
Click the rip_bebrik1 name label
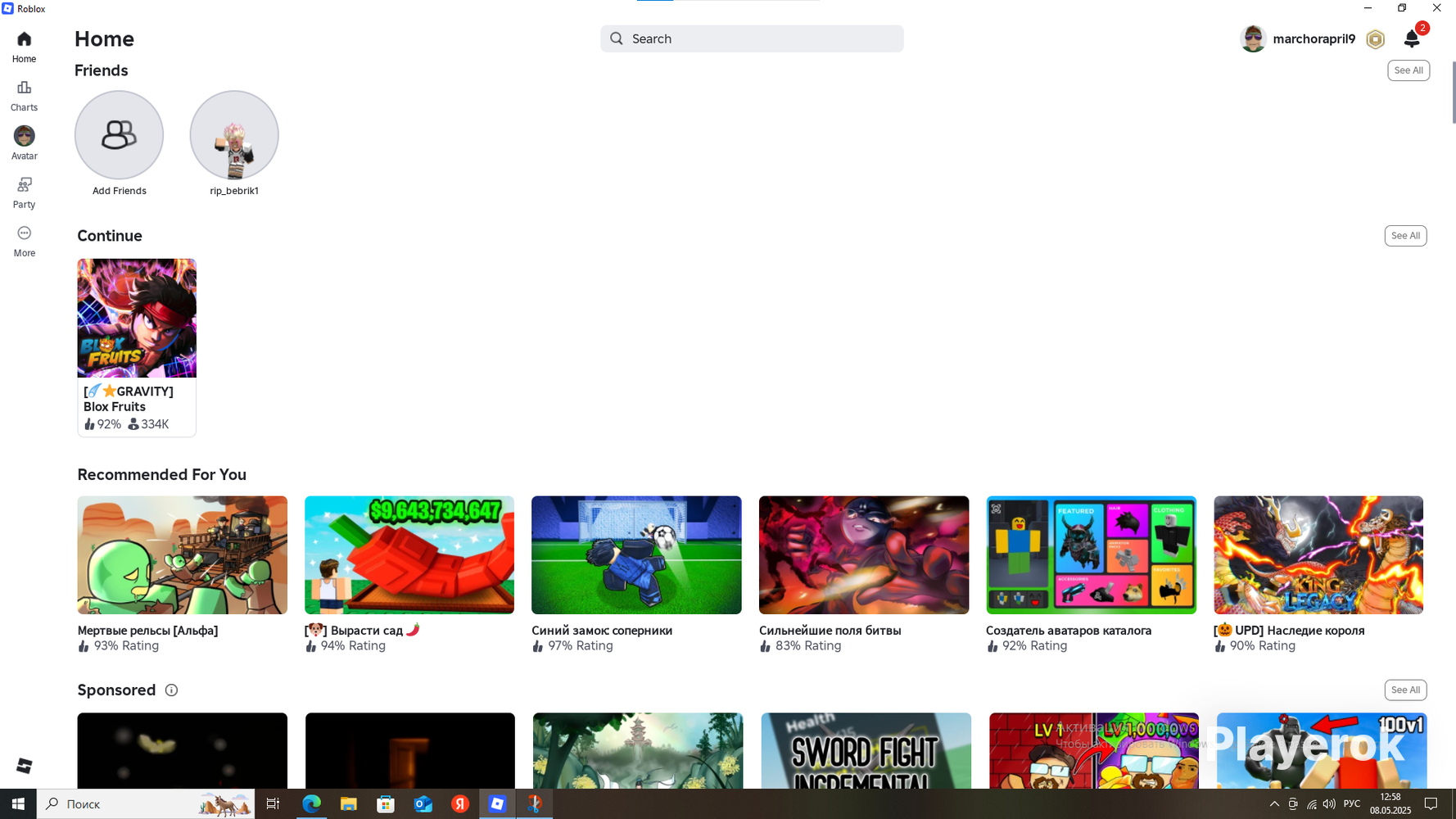click(234, 191)
